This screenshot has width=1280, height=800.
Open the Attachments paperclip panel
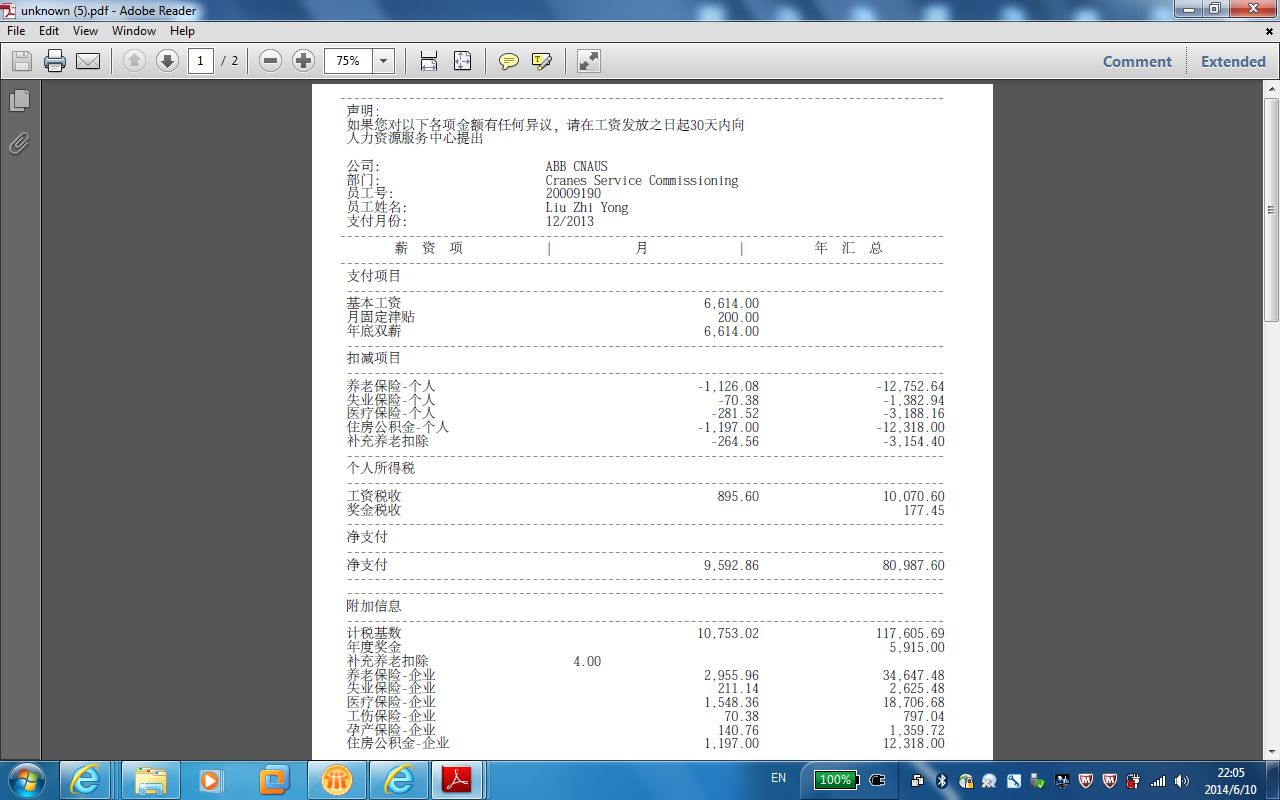19,143
